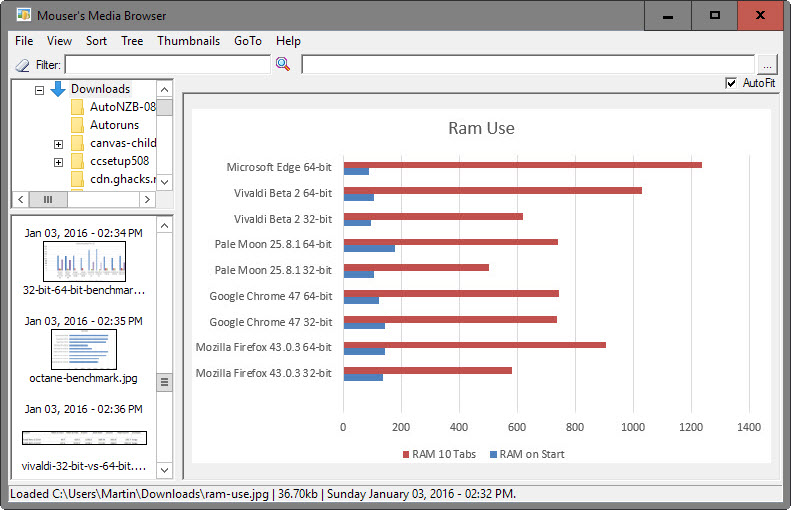The height and width of the screenshot is (510, 791).
Task: Open the Sort menu
Action: [96, 41]
